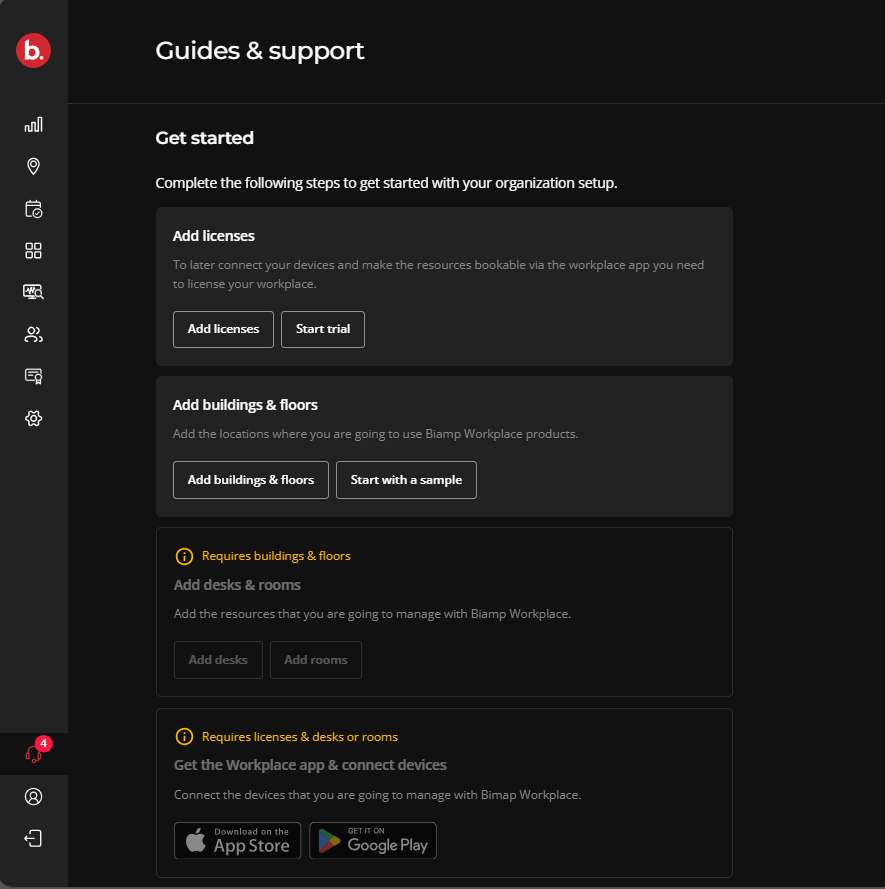Click the notification badge showing 4

pyautogui.click(x=44, y=743)
